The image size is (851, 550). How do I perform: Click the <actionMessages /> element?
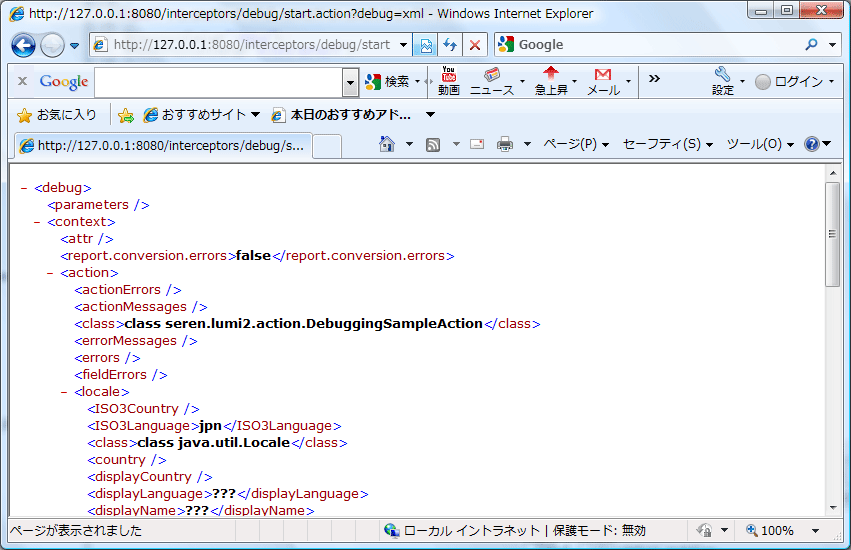pyautogui.click(x=141, y=307)
